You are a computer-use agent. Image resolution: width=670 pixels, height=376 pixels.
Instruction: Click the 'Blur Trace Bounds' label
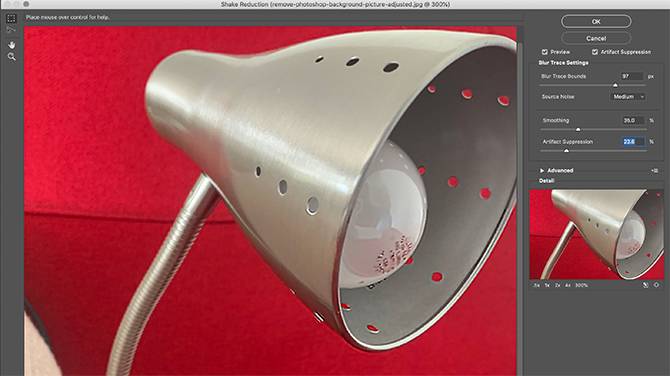click(x=563, y=76)
